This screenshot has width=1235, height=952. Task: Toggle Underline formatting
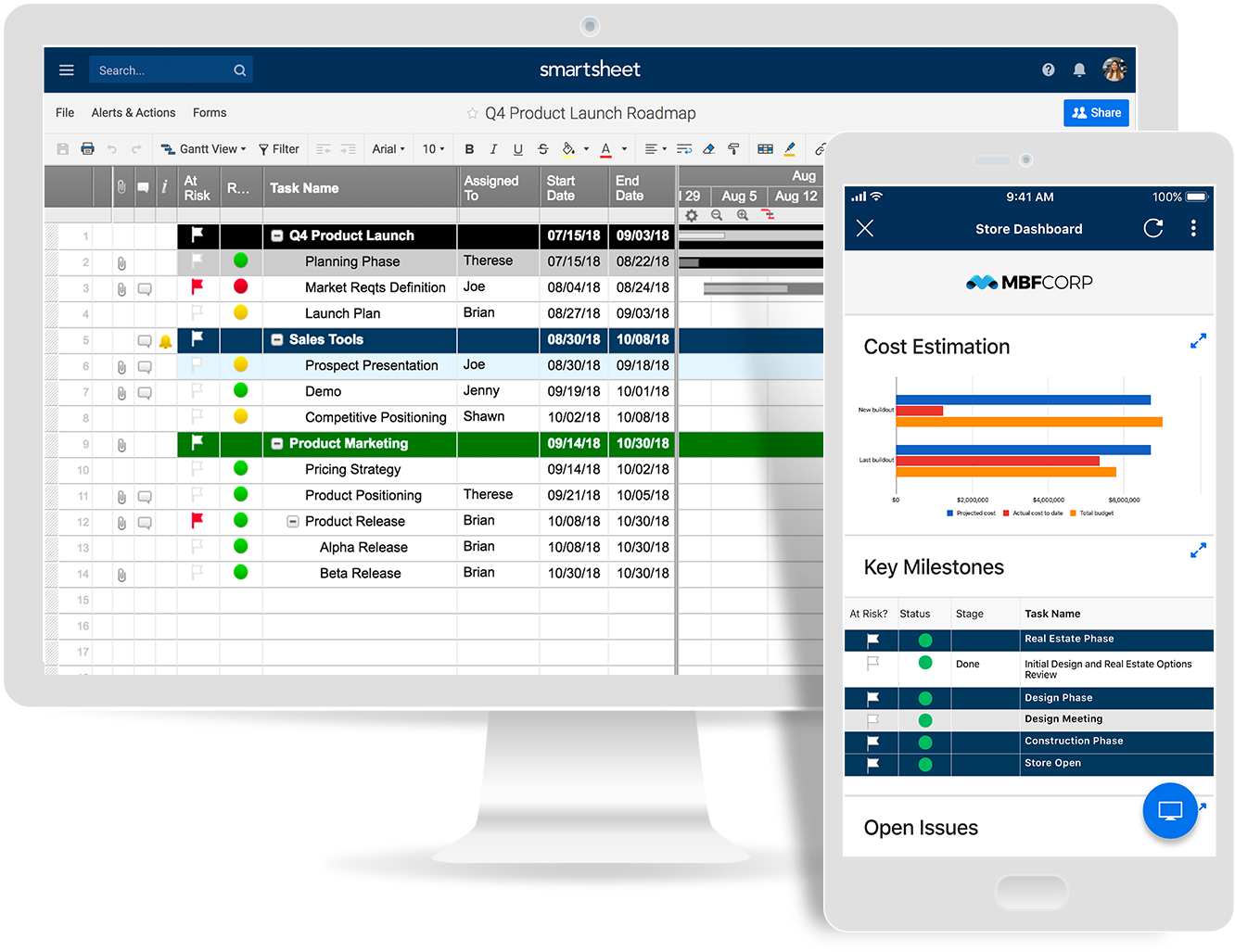coord(517,149)
